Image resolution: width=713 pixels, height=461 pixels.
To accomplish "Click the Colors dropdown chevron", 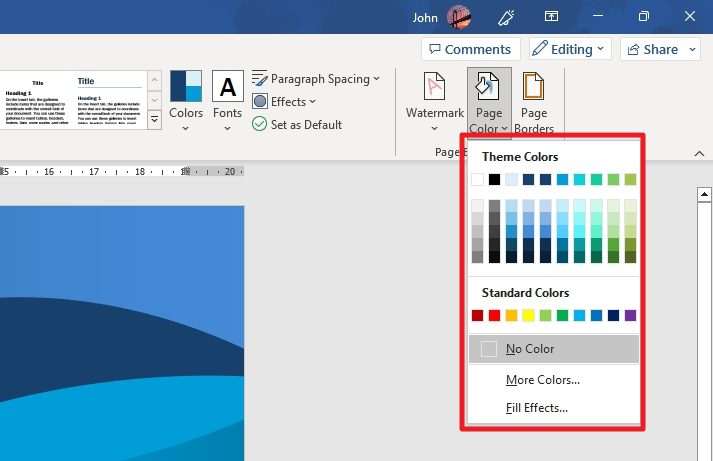I will pos(186,129).
